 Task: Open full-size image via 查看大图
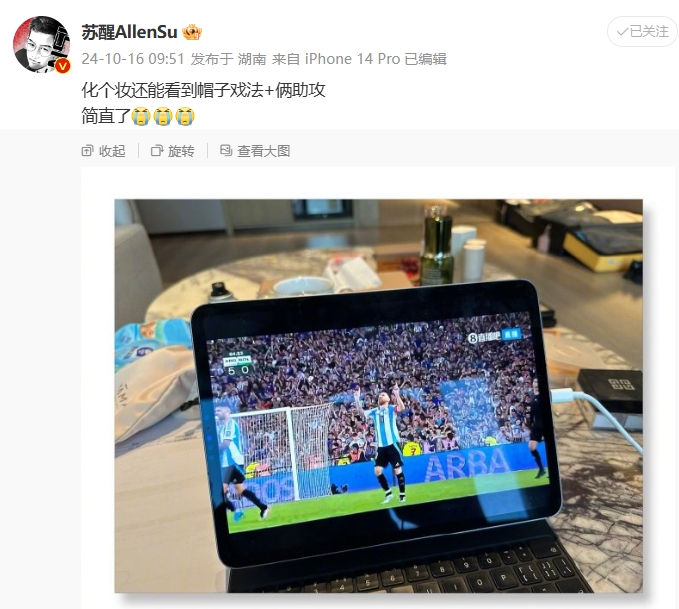(255, 151)
